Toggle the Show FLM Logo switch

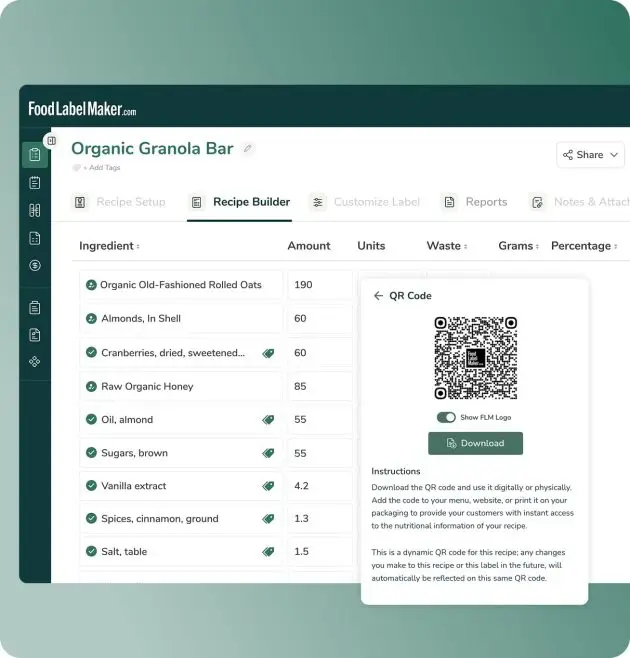446,417
